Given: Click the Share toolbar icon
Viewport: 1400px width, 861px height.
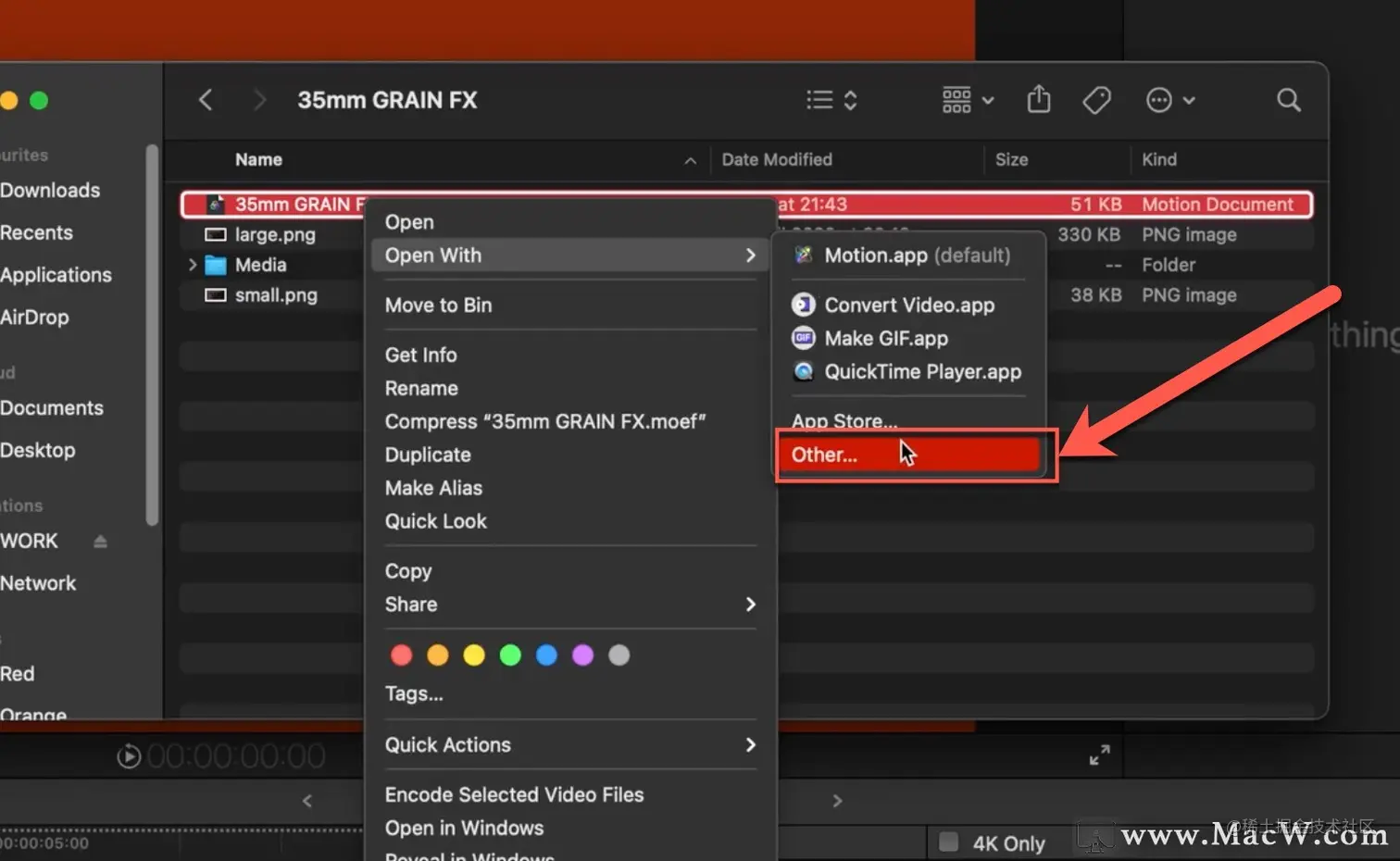Looking at the screenshot, I should 1039,99.
